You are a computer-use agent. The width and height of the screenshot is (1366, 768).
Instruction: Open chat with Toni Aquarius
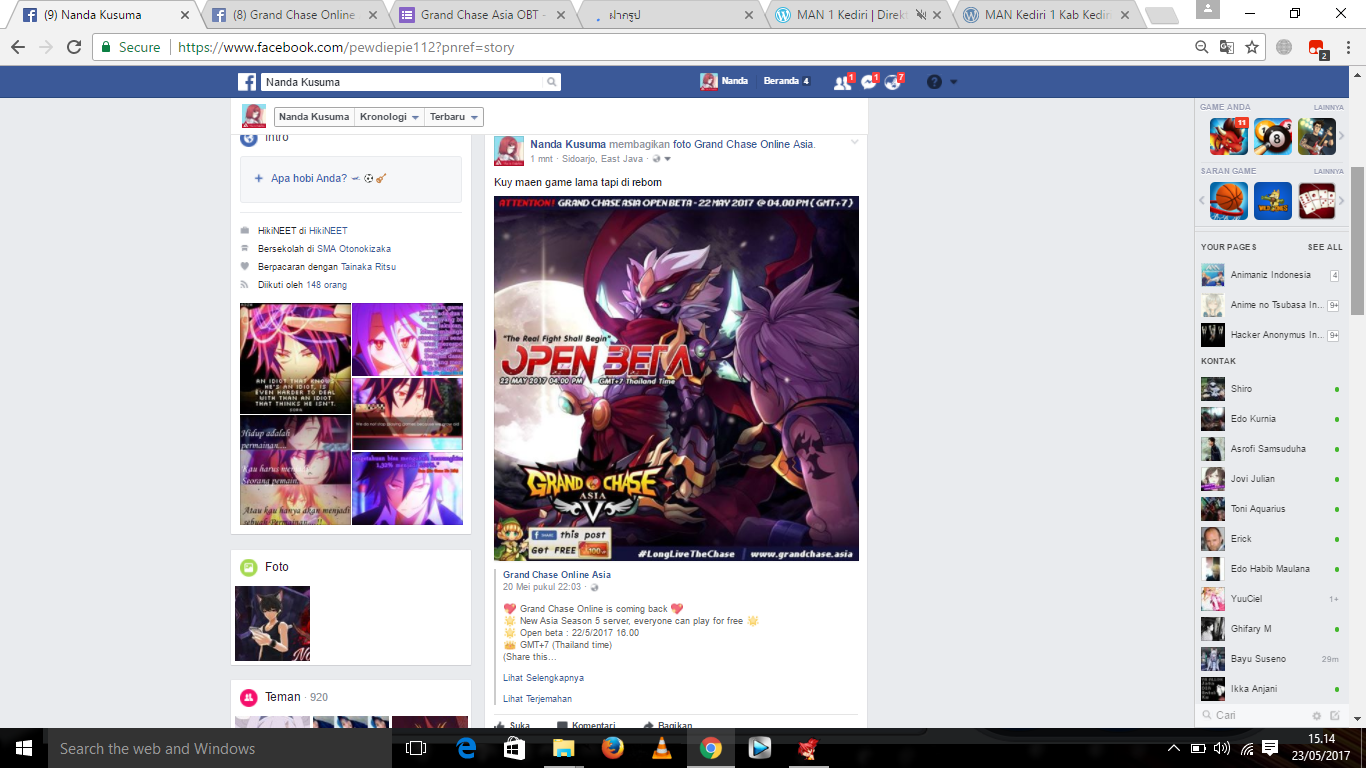pos(1271,509)
